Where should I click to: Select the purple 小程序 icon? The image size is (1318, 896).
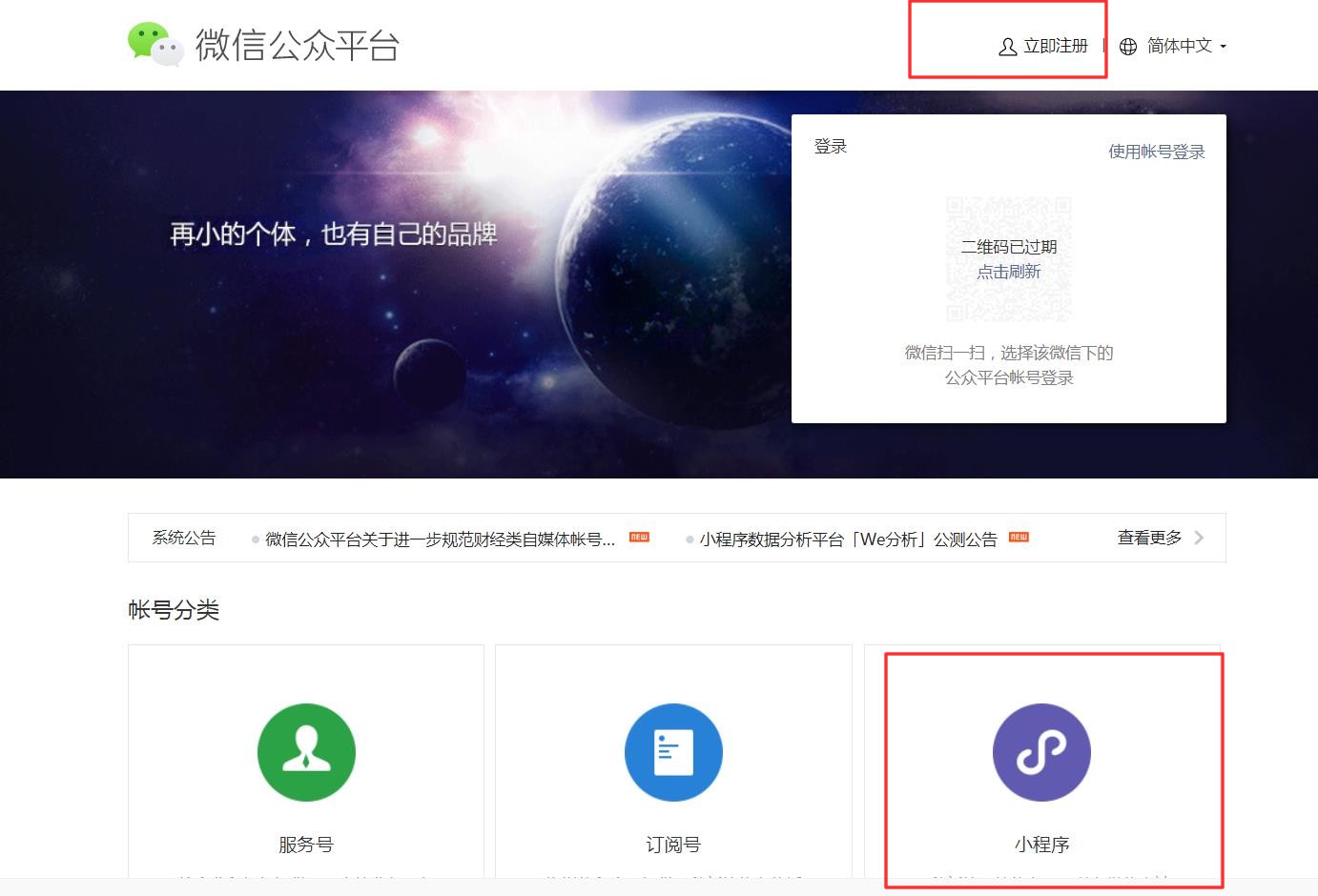[x=1041, y=752]
